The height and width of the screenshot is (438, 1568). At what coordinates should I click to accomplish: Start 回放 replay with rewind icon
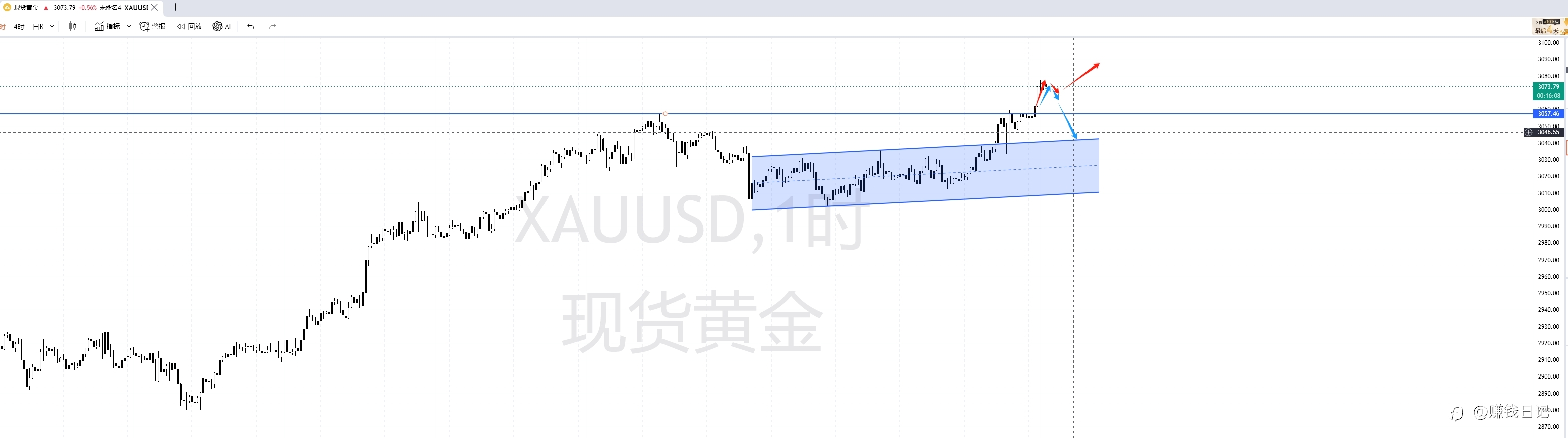tap(181, 26)
